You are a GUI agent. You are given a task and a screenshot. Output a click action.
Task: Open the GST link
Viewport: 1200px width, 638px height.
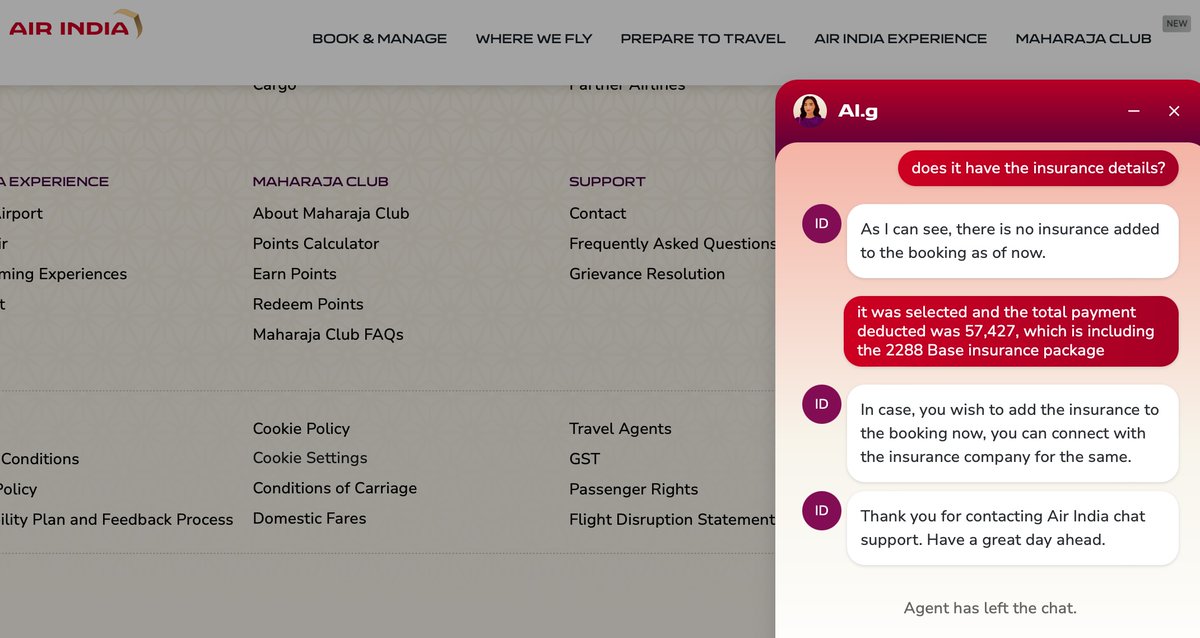coord(585,459)
